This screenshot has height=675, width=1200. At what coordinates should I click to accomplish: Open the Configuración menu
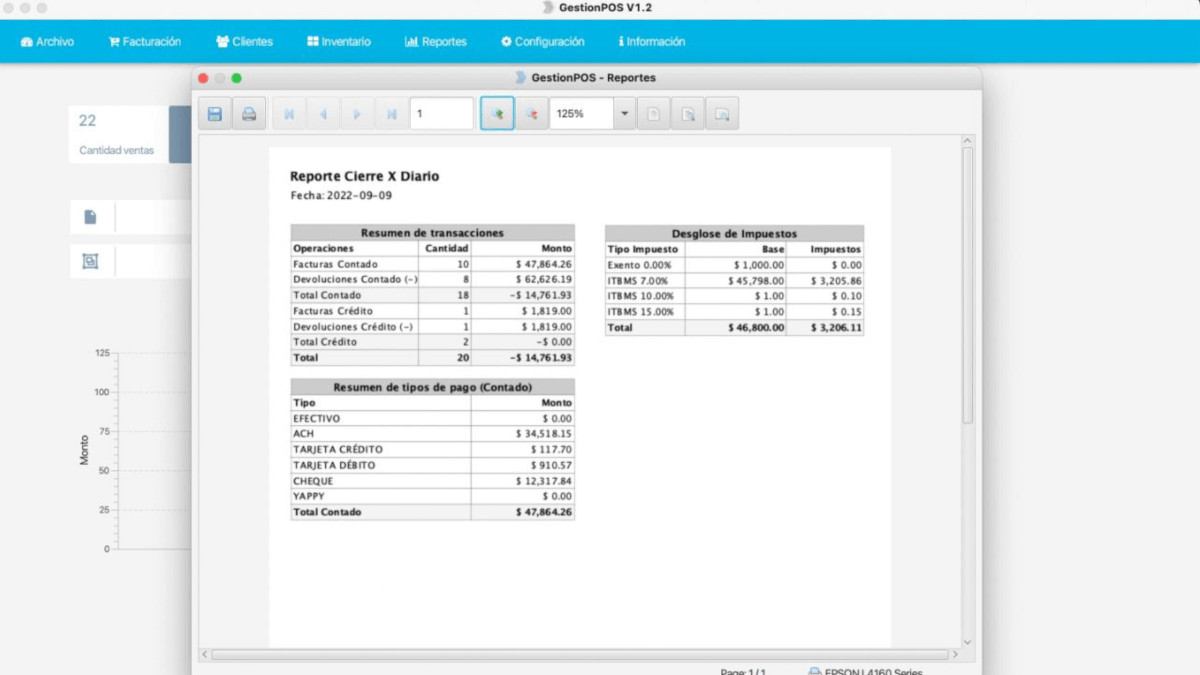543,42
